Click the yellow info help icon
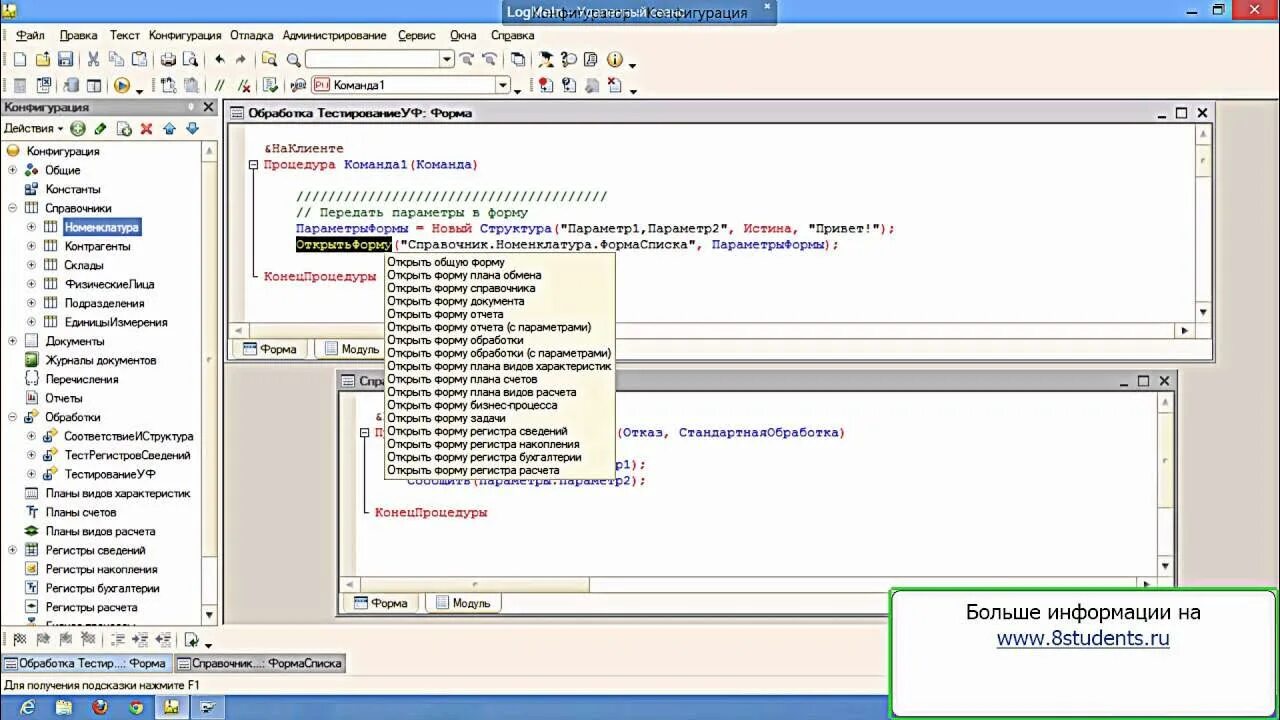 pyautogui.click(x=614, y=60)
